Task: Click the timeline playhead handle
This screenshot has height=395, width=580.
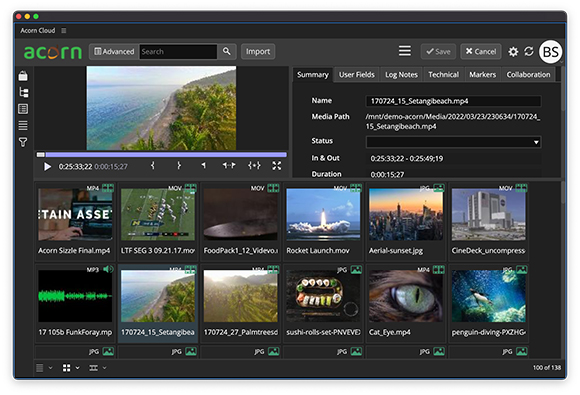Action: (x=41, y=155)
